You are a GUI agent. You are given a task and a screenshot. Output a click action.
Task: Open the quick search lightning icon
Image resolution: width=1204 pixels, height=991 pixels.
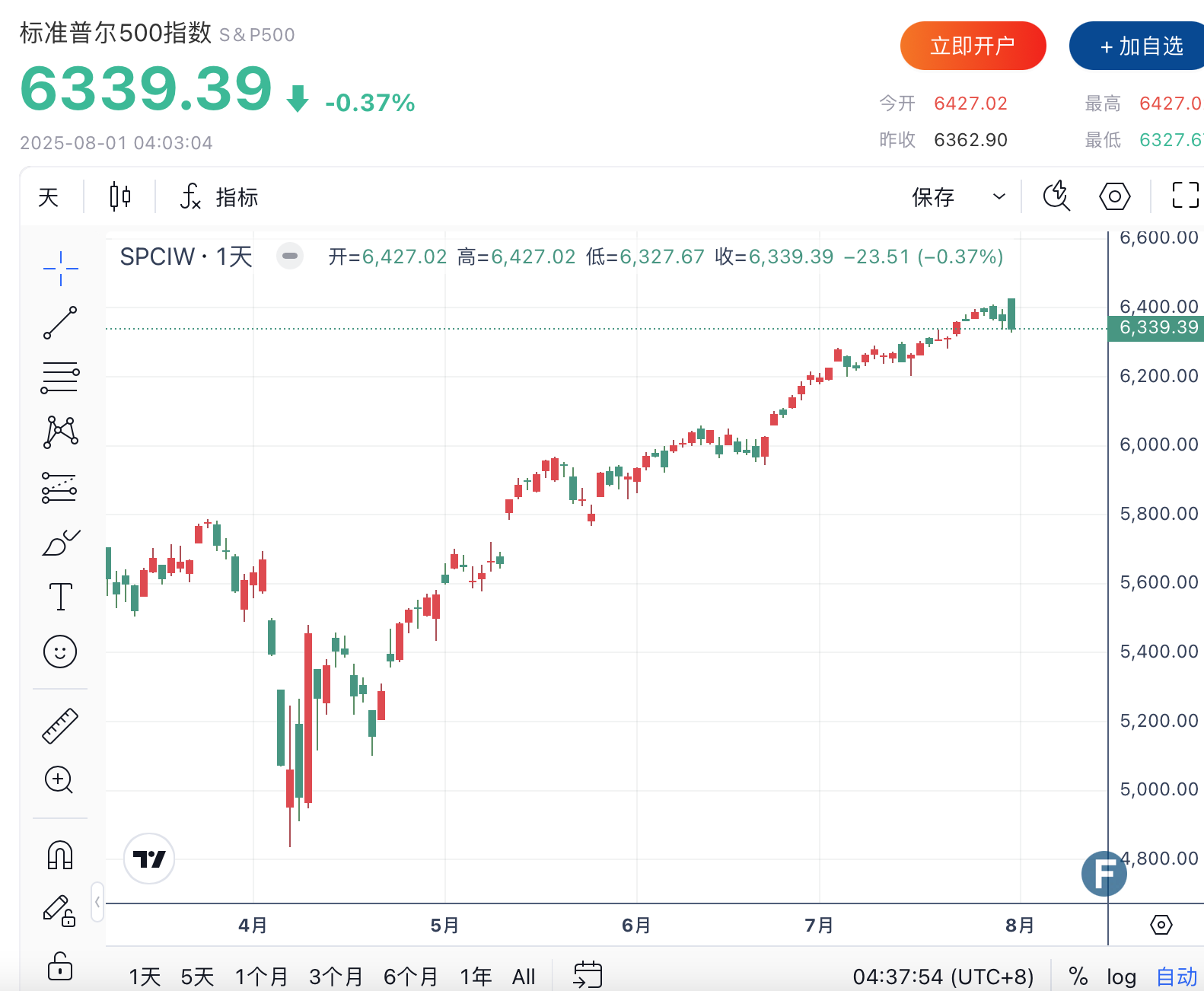pyautogui.click(x=1056, y=196)
